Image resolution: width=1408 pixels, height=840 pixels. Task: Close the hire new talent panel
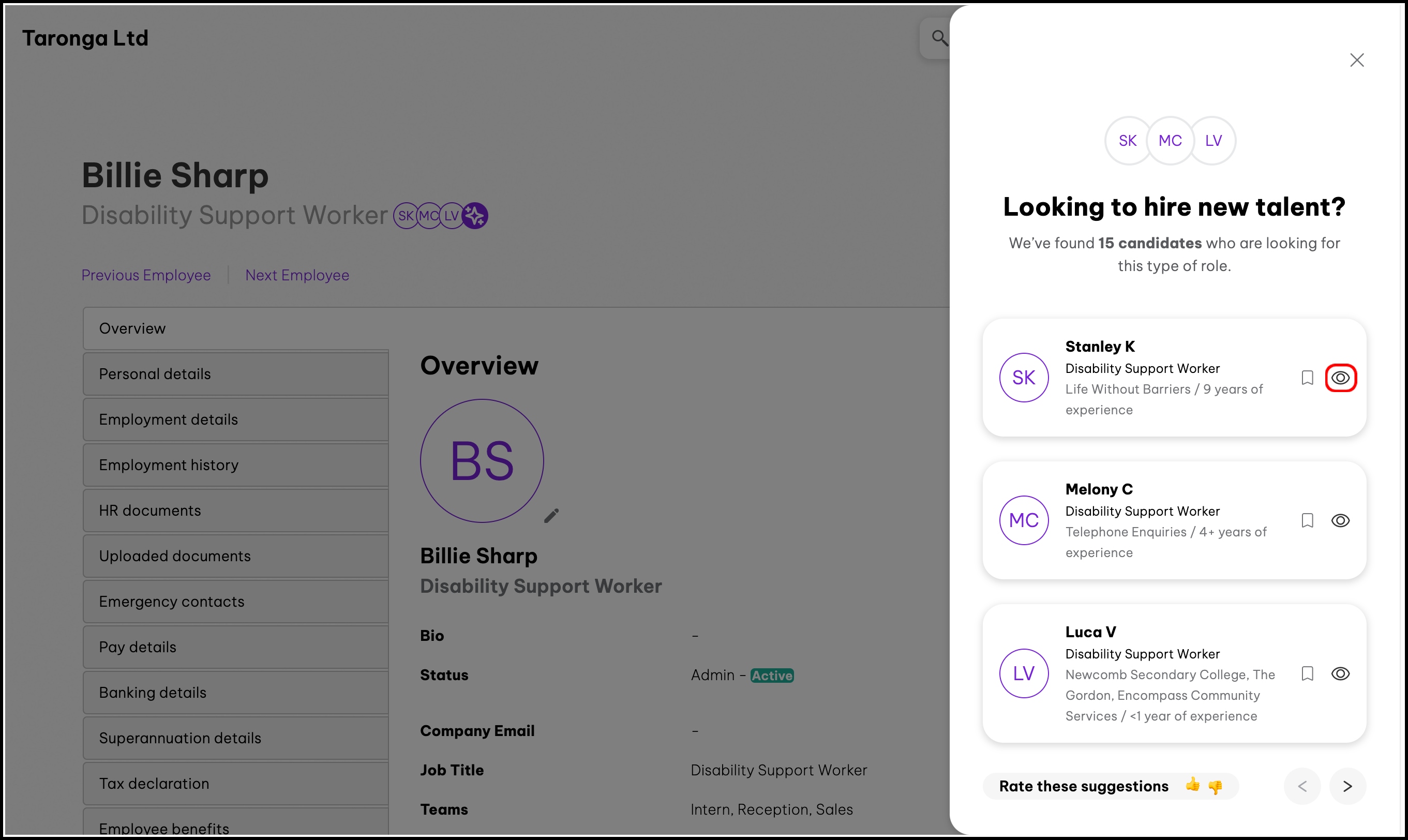coord(1356,60)
